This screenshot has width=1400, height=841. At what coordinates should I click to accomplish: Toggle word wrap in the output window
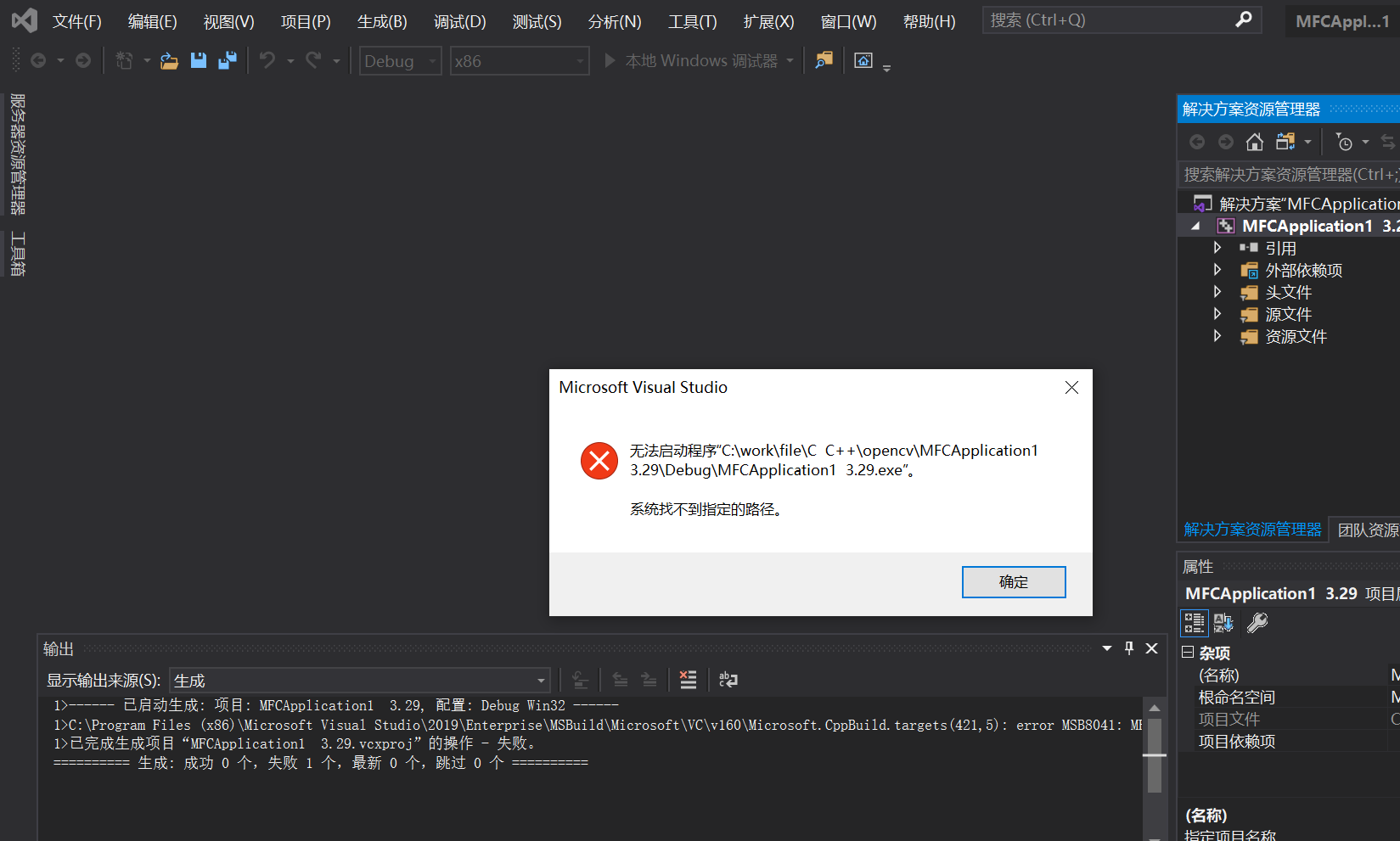pyautogui.click(x=728, y=679)
